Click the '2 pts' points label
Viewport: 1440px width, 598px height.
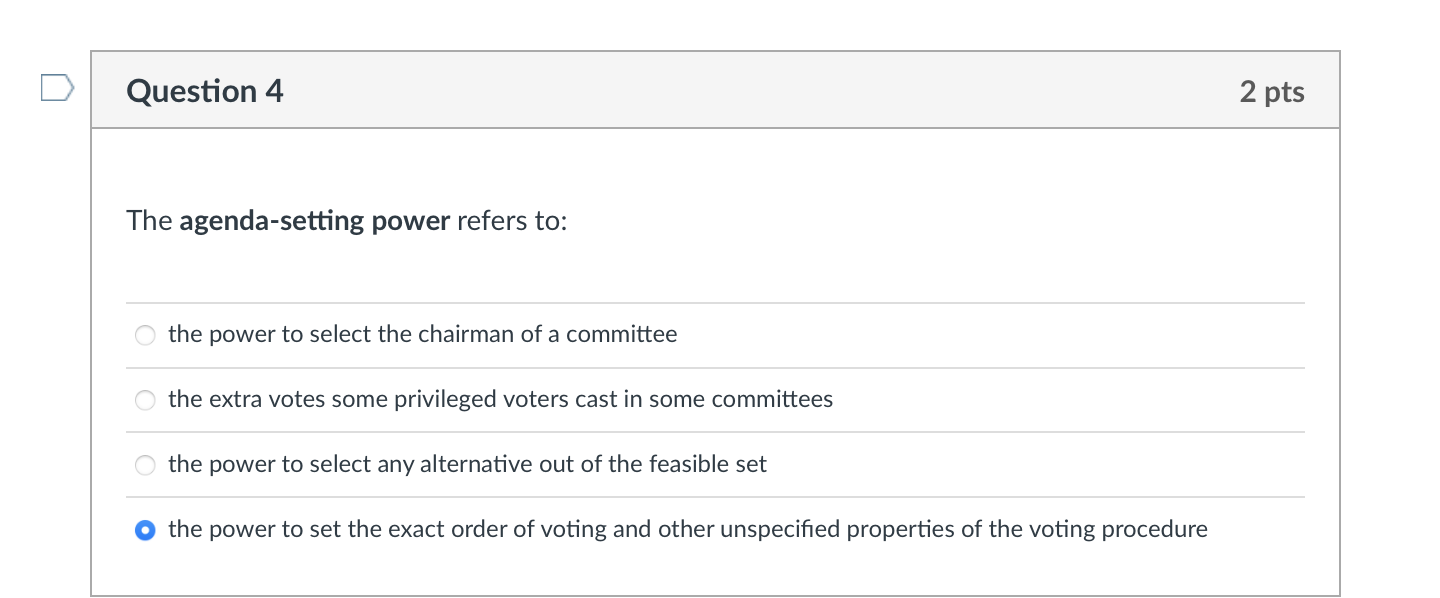pyautogui.click(x=1271, y=92)
